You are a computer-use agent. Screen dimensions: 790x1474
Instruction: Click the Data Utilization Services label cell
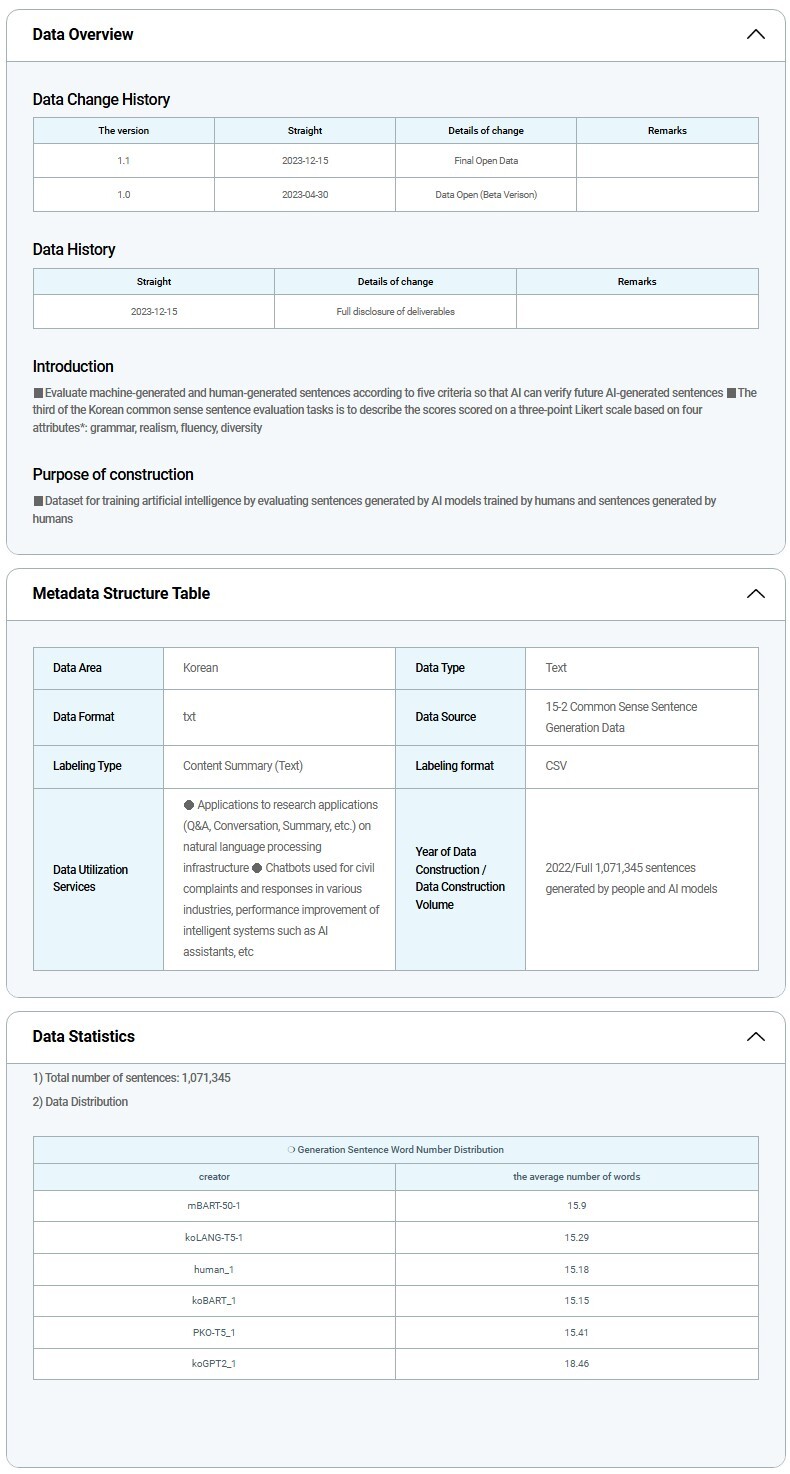point(91,878)
